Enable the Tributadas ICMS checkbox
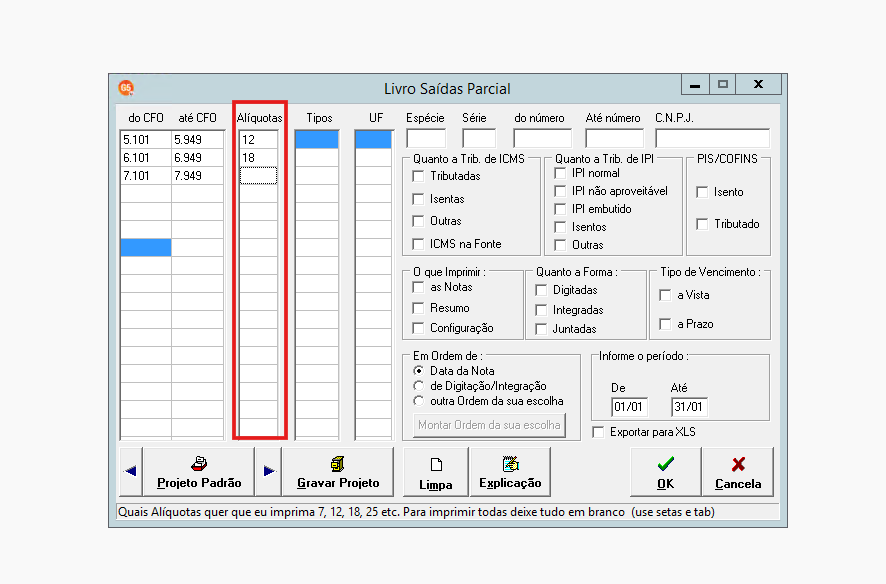 [419, 176]
